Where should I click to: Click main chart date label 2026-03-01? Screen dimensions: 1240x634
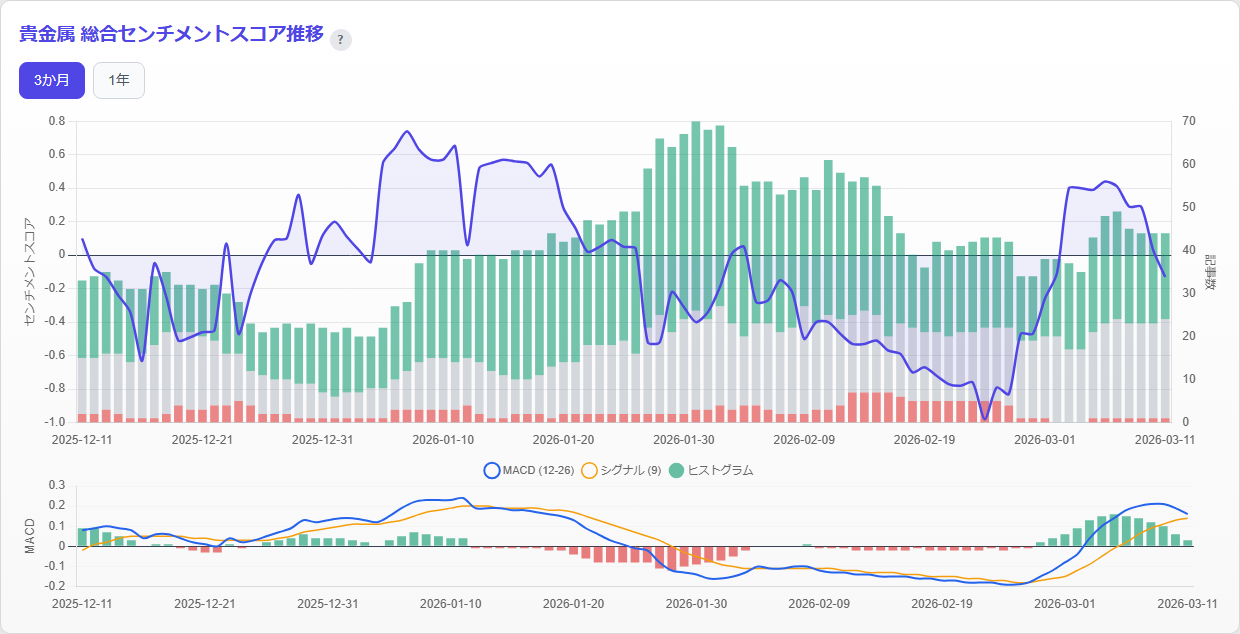coord(1045,438)
